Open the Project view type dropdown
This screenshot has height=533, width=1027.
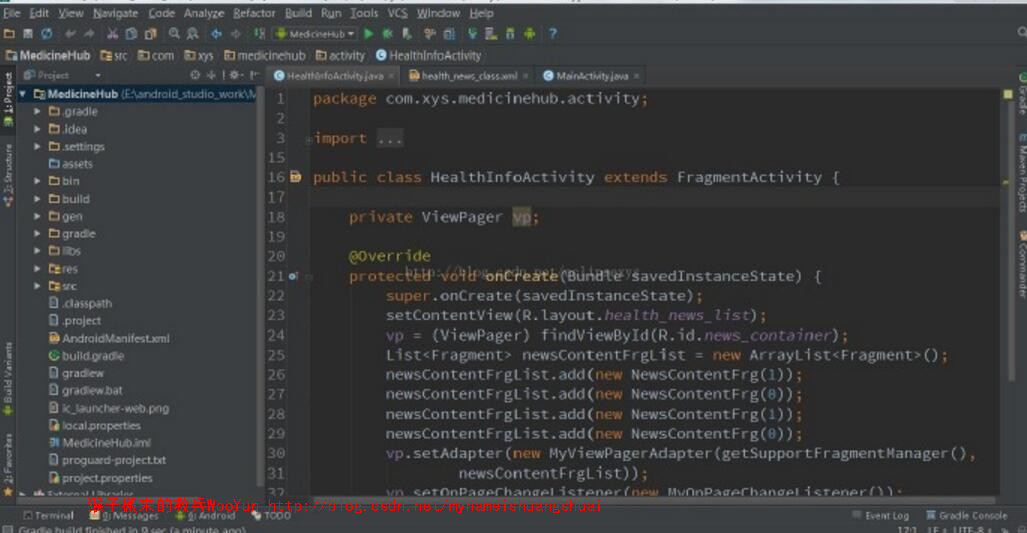tap(98, 75)
